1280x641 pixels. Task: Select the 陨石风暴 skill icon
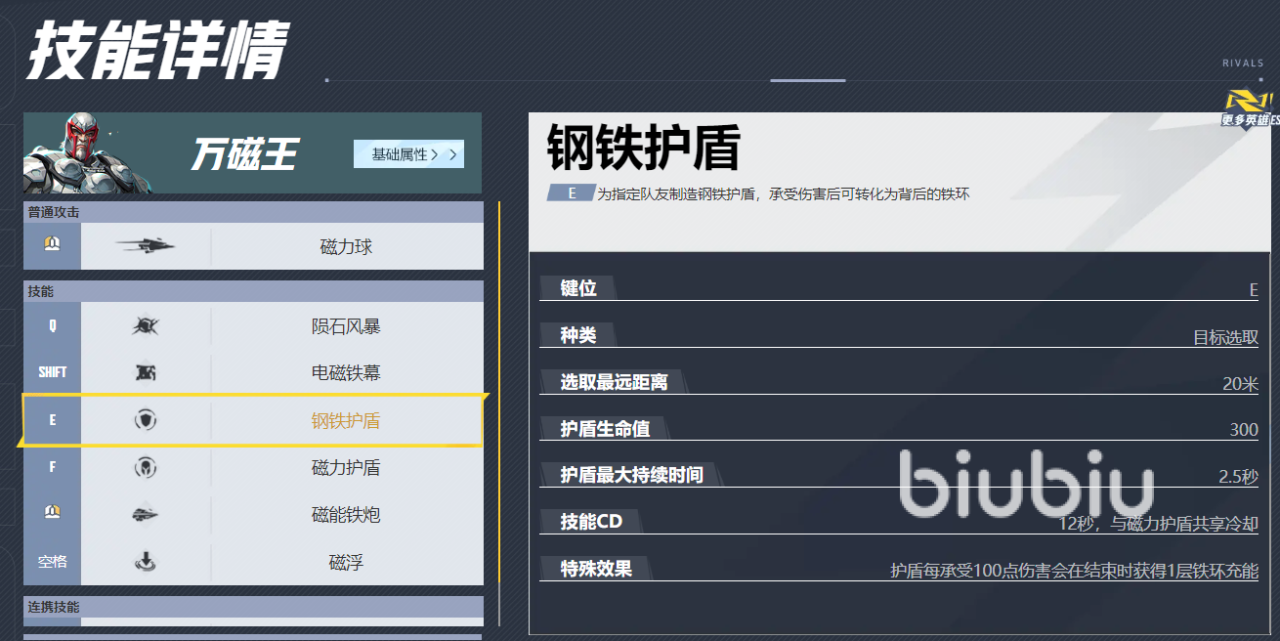(x=145, y=326)
